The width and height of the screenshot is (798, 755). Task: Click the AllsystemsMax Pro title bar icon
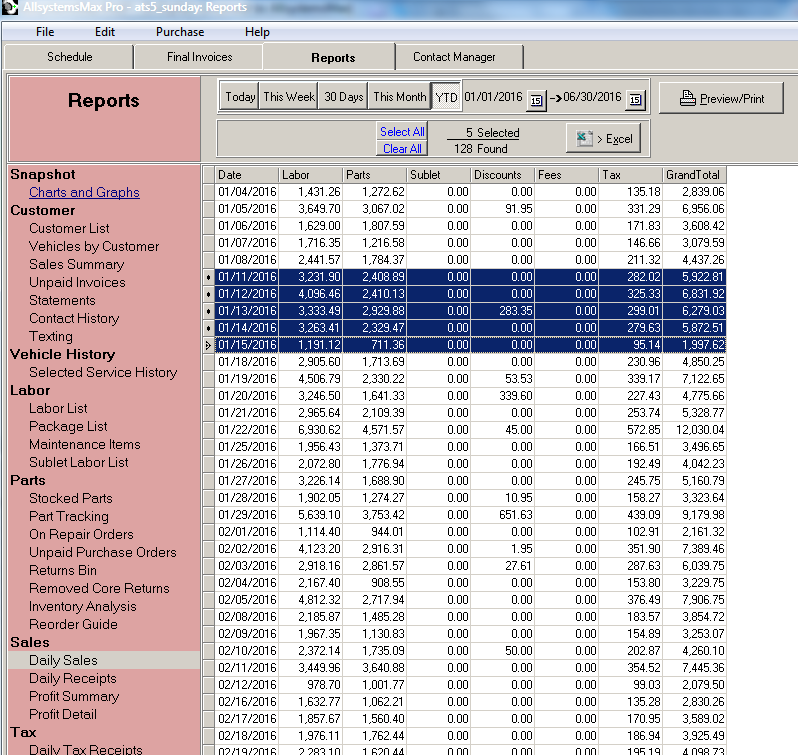10,7
